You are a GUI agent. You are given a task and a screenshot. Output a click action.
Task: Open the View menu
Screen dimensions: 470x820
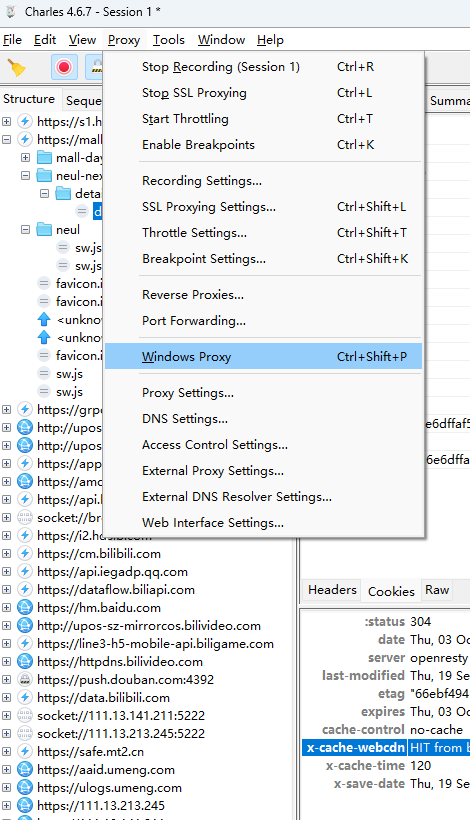pyautogui.click(x=82, y=40)
